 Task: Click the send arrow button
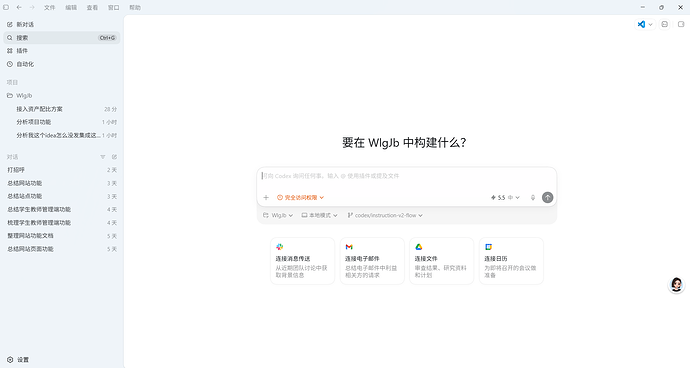tap(547, 198)
